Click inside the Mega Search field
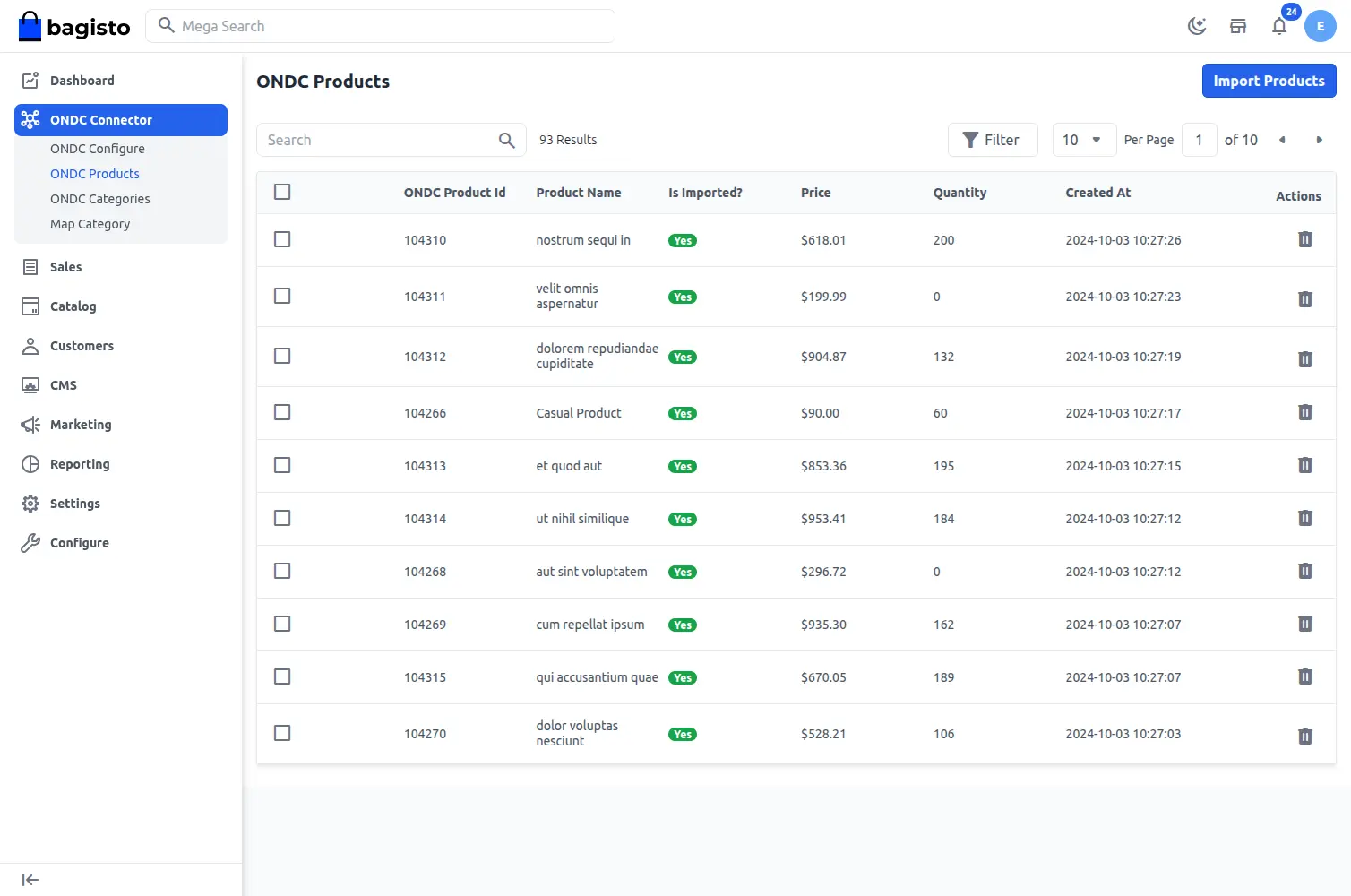 click(381, 26)
